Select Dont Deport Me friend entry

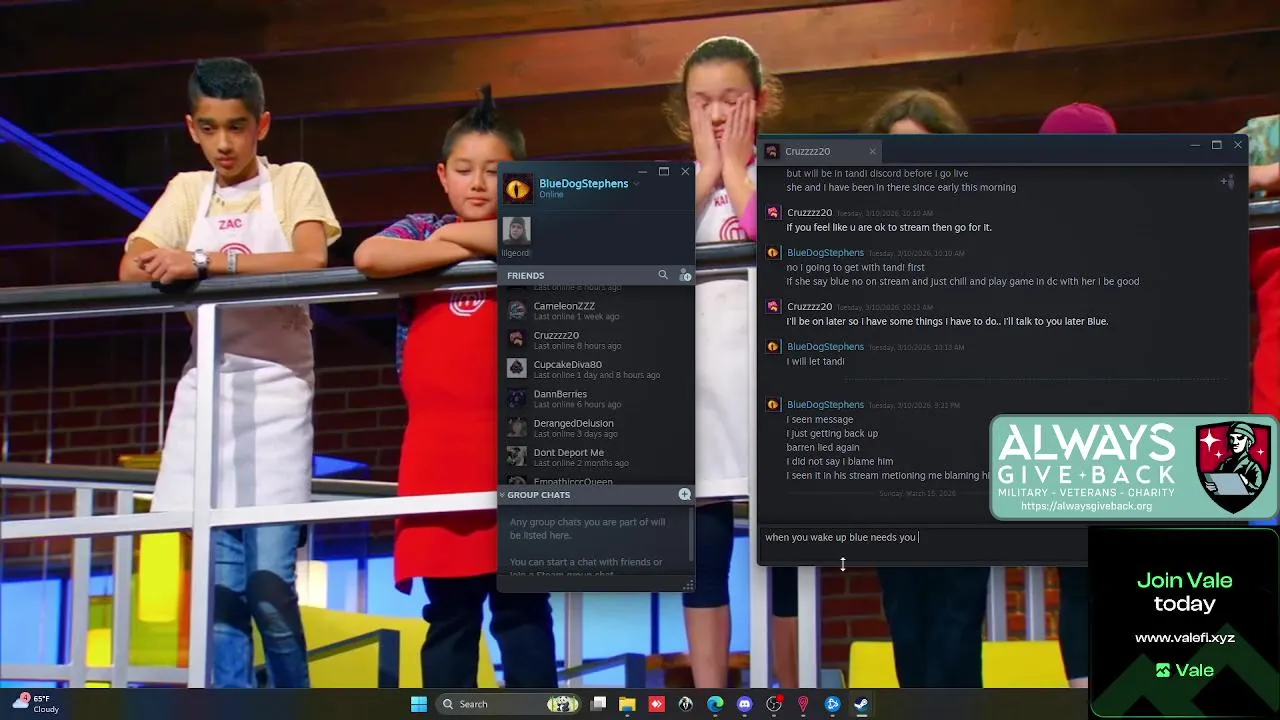596,456
